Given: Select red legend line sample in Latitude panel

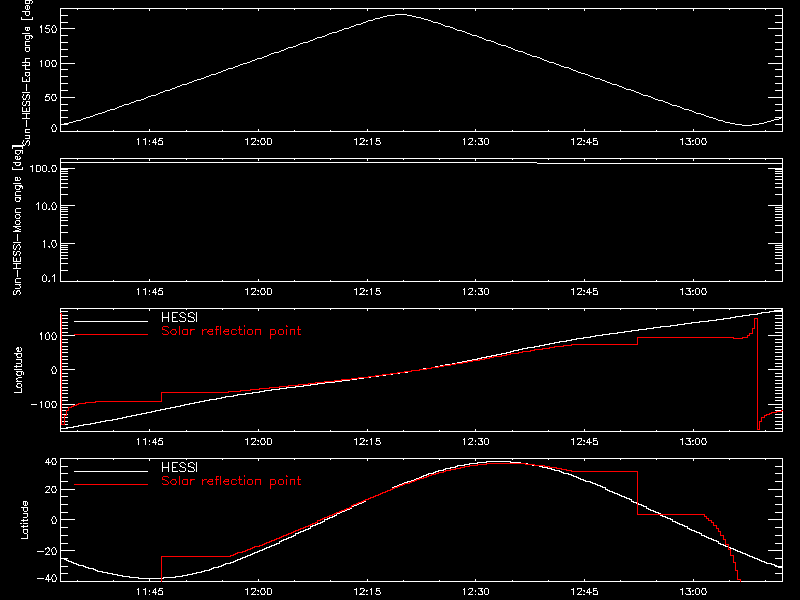Looking at the screenshot, I should (x=111, y=485).
